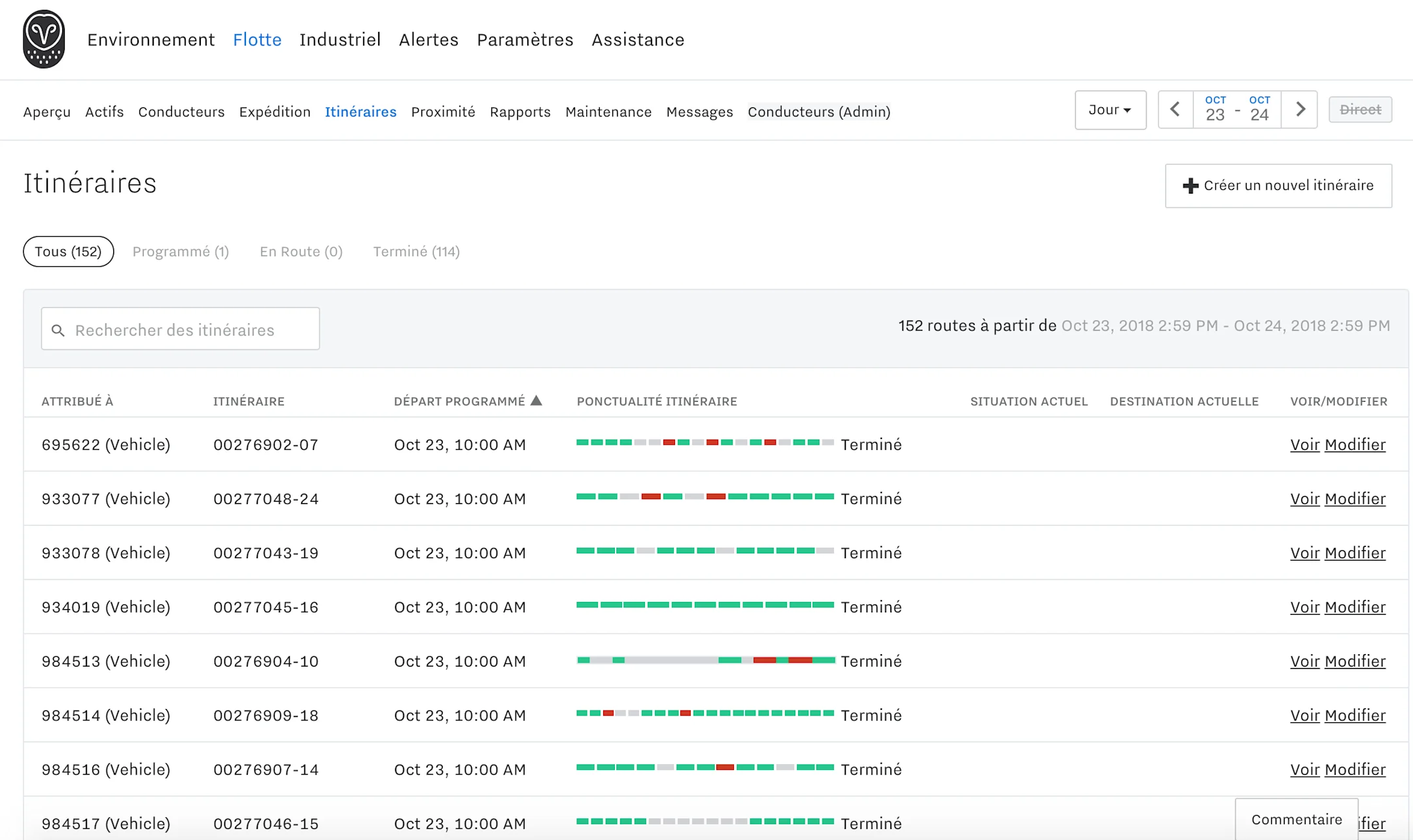
Task: Filter by Terminé (114) routes
Action: pyautogui.click(x=416, y=252)
